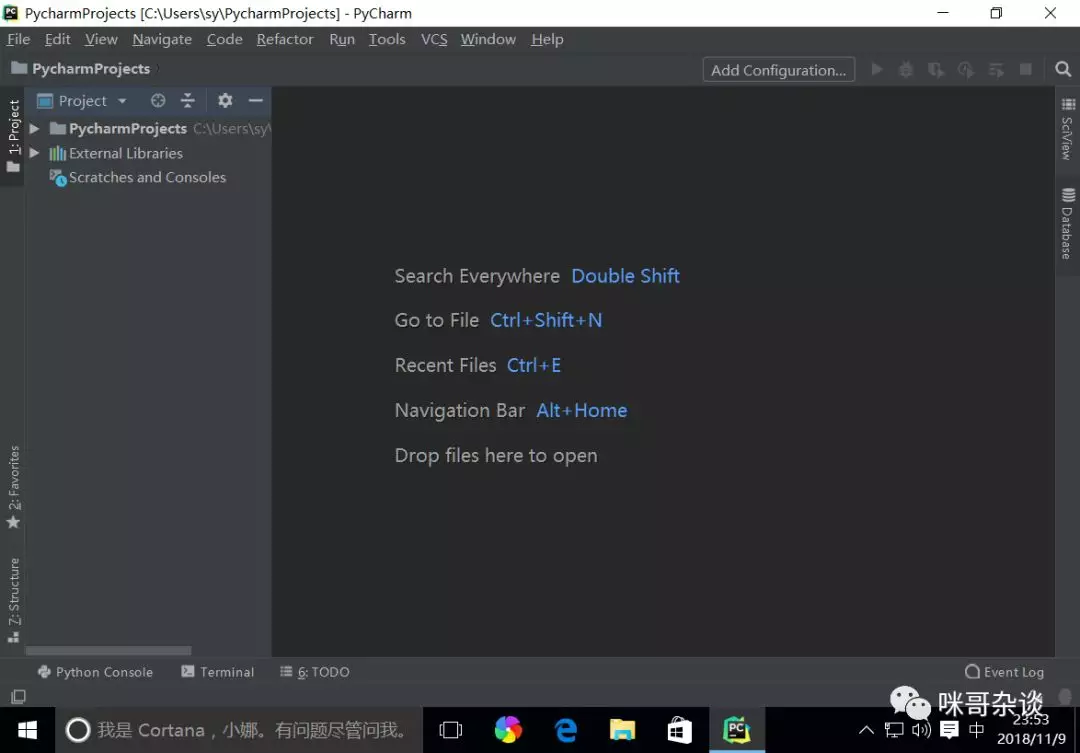Click the Project panel horizontal scrollbar

[108, 650]
